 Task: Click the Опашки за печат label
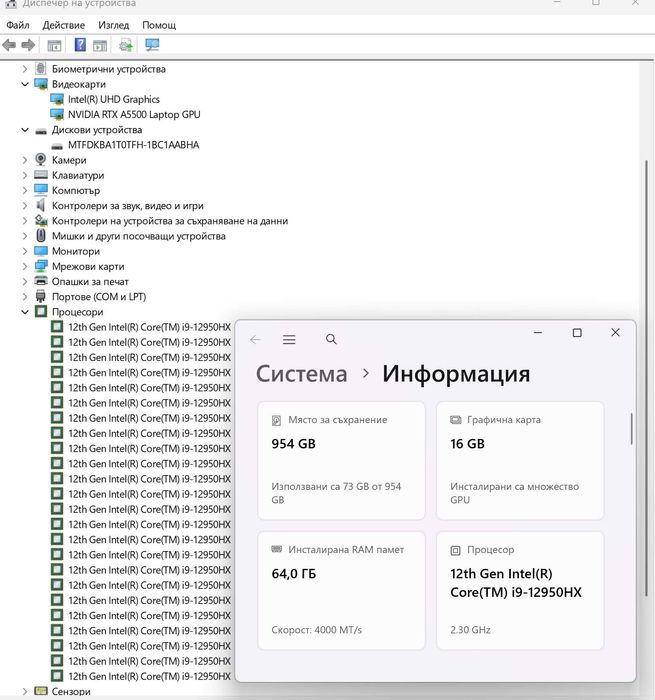click(90, 281)
